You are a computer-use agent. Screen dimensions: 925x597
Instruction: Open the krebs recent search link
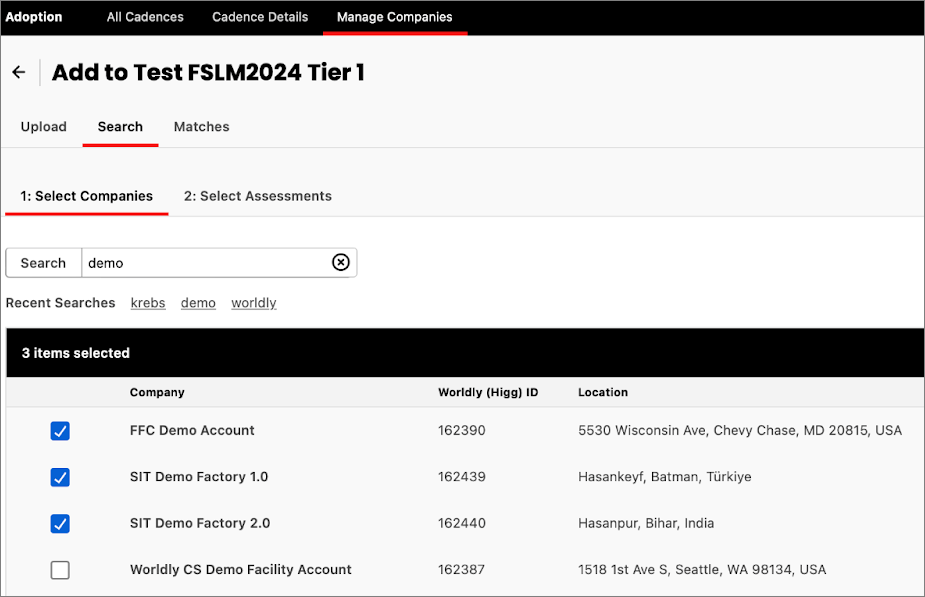[x=148, y=303]
